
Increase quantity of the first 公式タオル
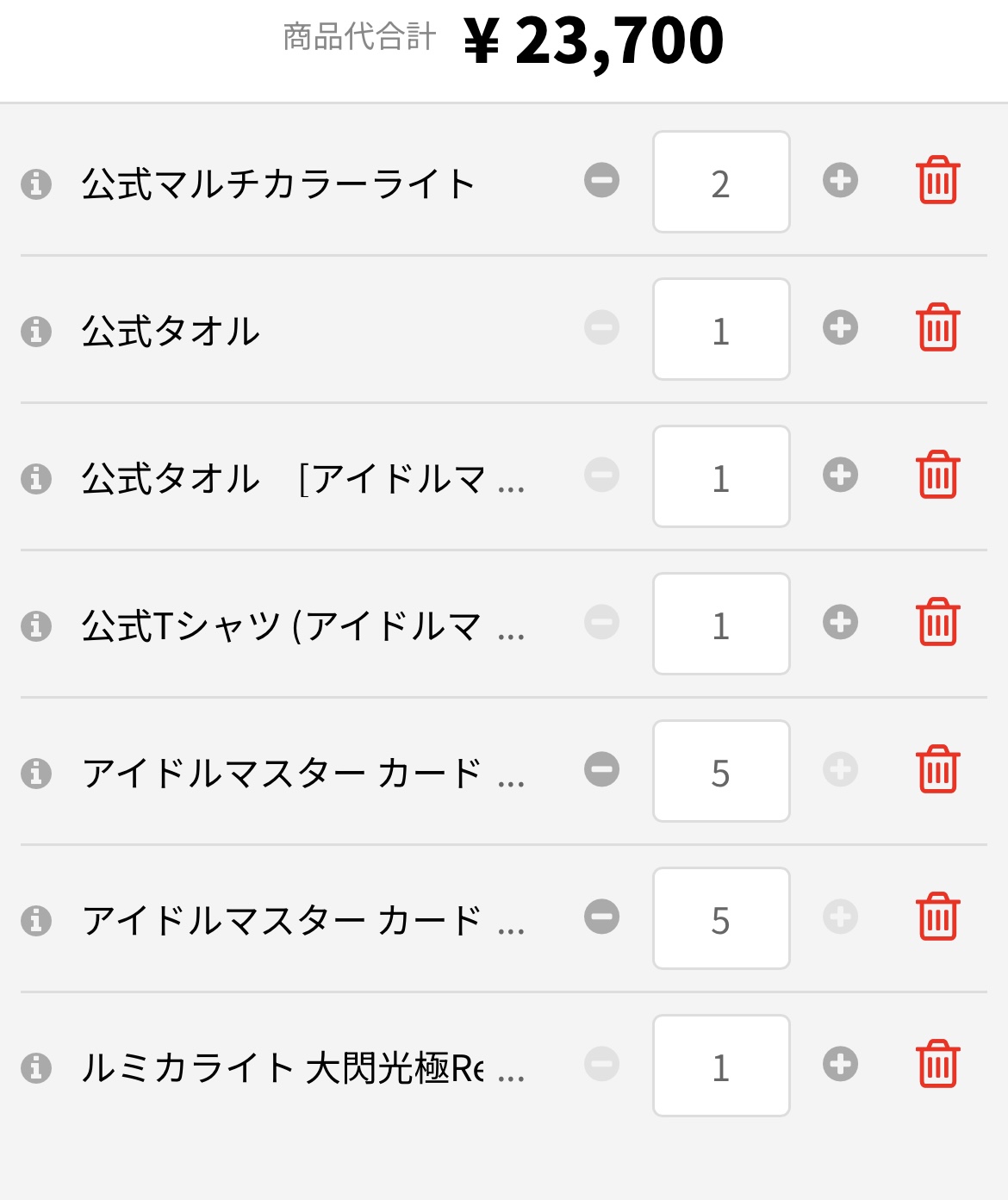tap(840, 328)
